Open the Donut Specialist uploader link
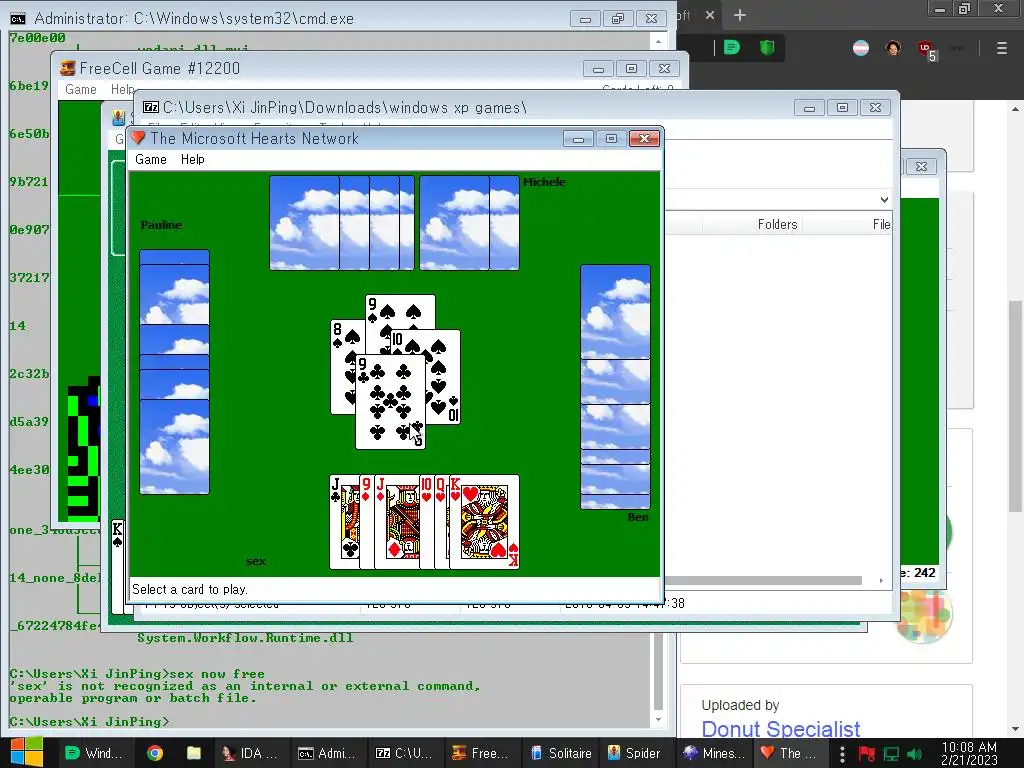This screenshot has width=1024, height=768. point(780,728)
